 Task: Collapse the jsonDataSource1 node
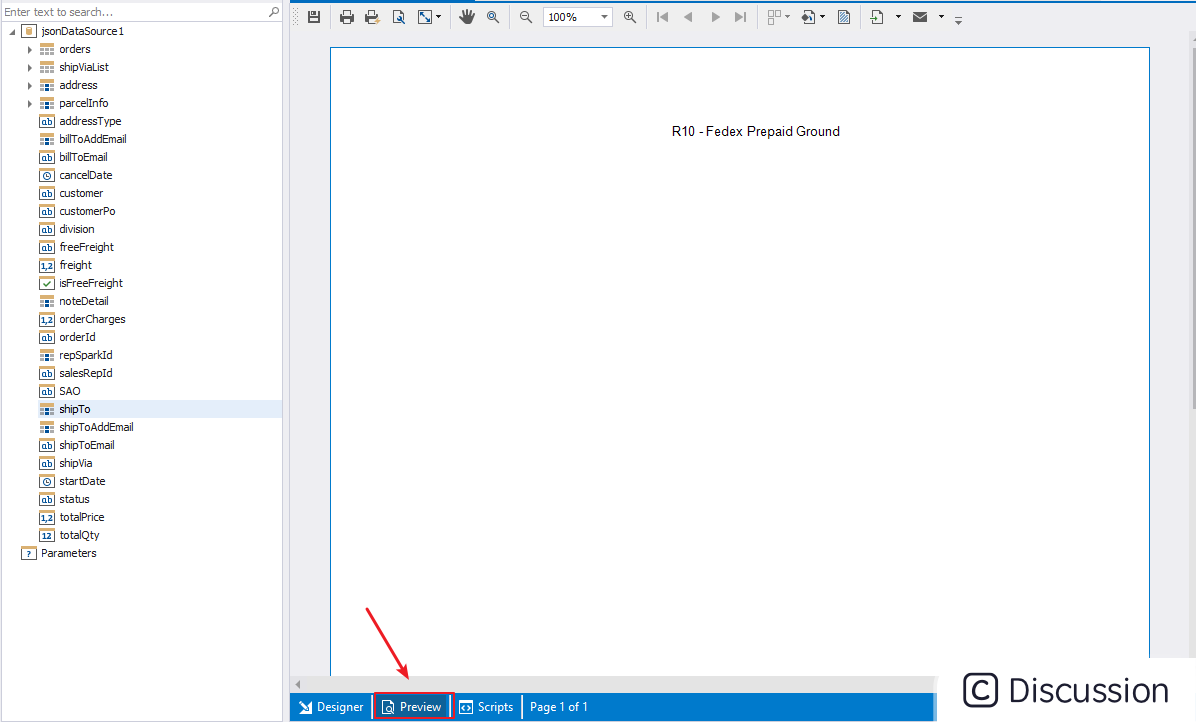(x=12, y=32)
